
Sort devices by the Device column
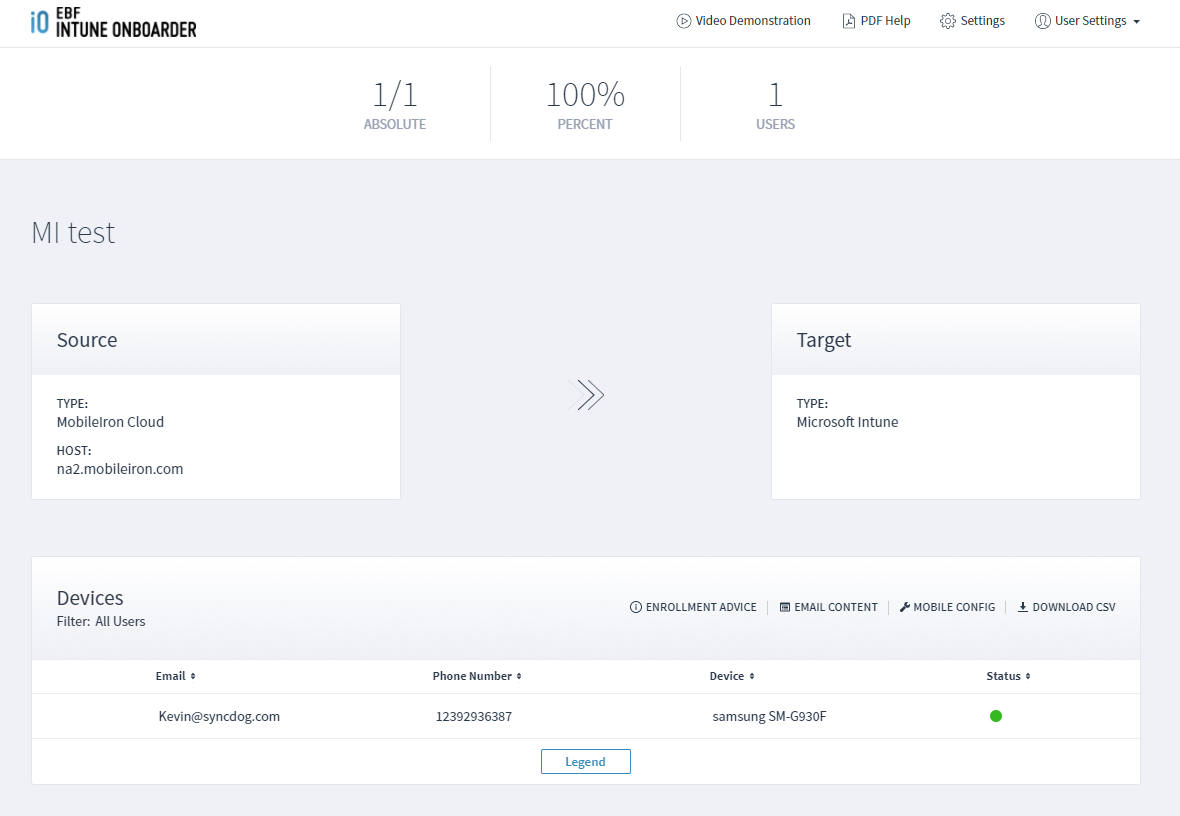click(731, 677)
